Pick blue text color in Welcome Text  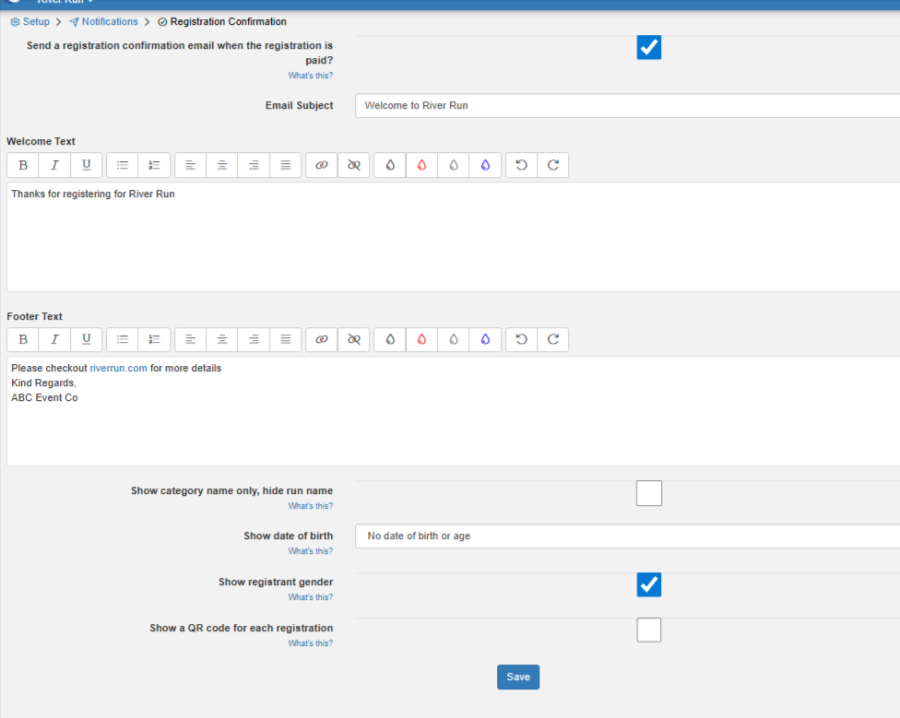click(x=485, y=165)
